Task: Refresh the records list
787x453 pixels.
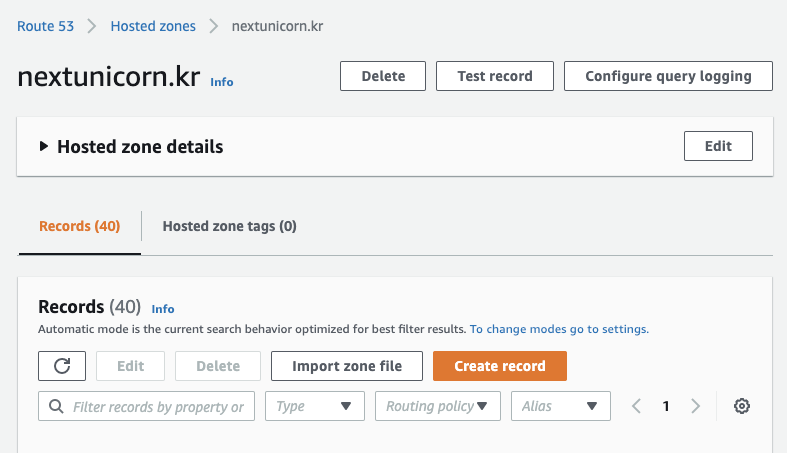Action: click(x=62, y=366)
